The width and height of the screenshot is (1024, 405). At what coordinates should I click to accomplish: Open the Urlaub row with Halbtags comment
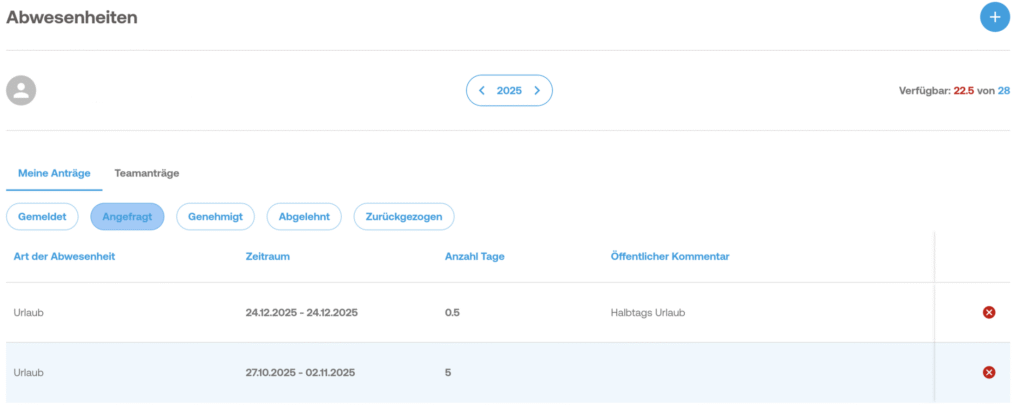pyautogui.click(x=400, y=313)
